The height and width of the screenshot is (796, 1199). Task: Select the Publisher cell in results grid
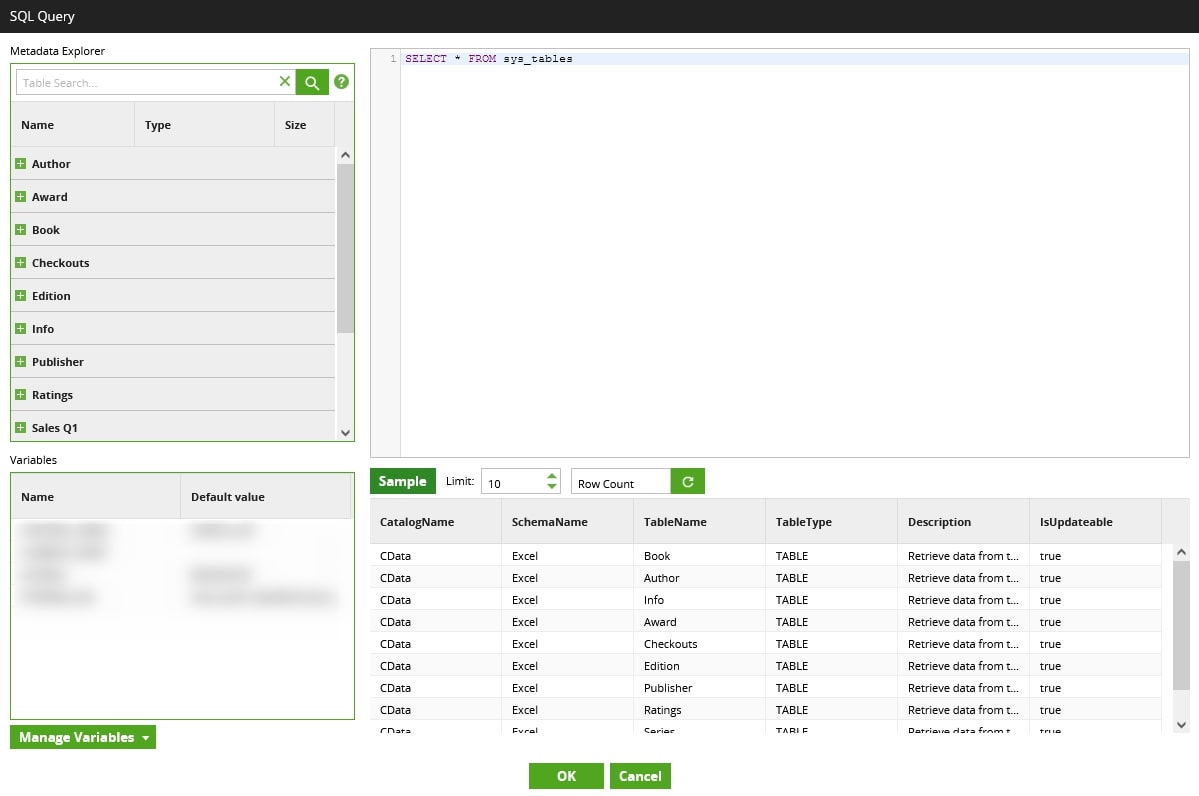(700, 688)
